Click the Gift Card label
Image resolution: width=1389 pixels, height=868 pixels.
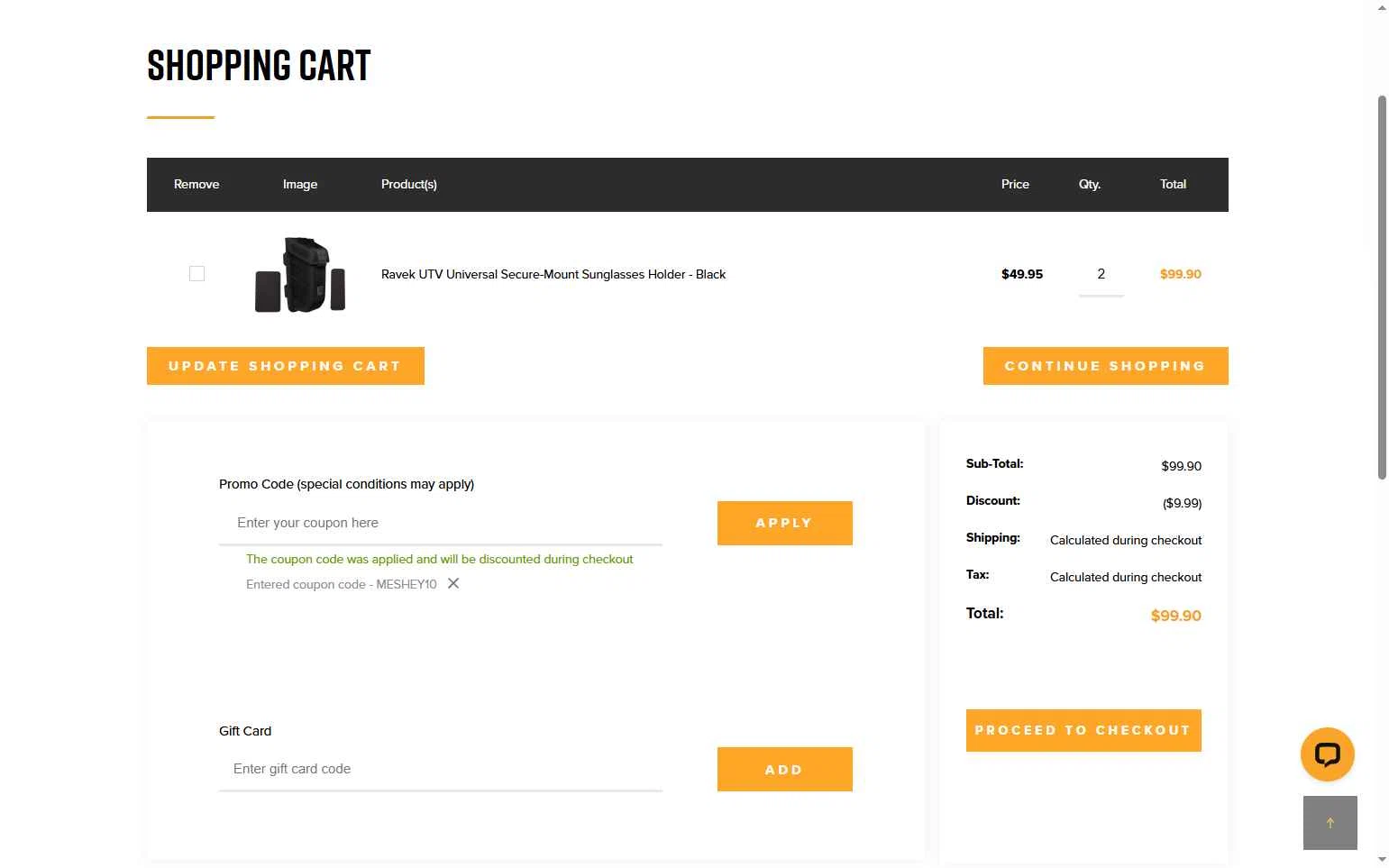pyautogui.click(x=245, y=731)
